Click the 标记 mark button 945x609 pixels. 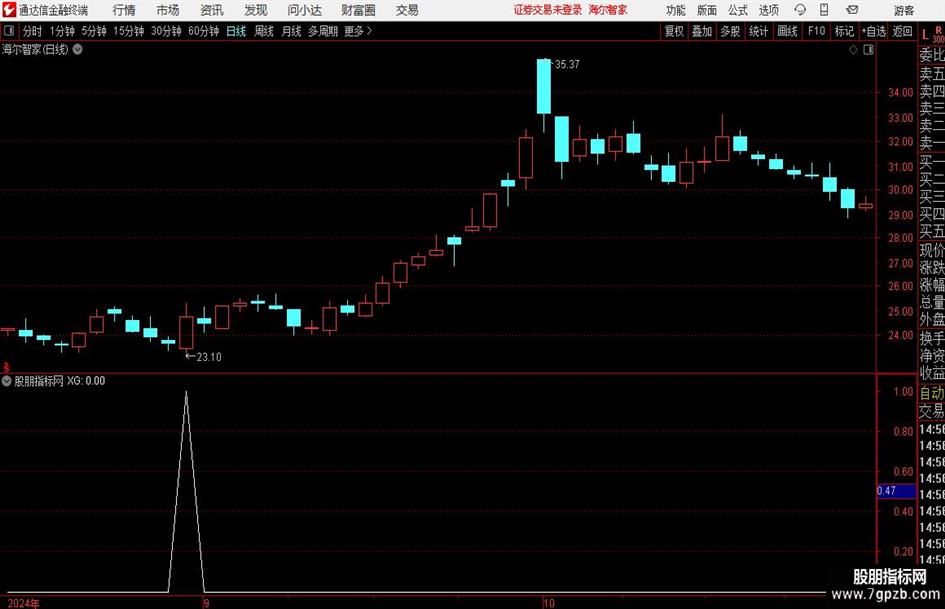tap(844, 31)
